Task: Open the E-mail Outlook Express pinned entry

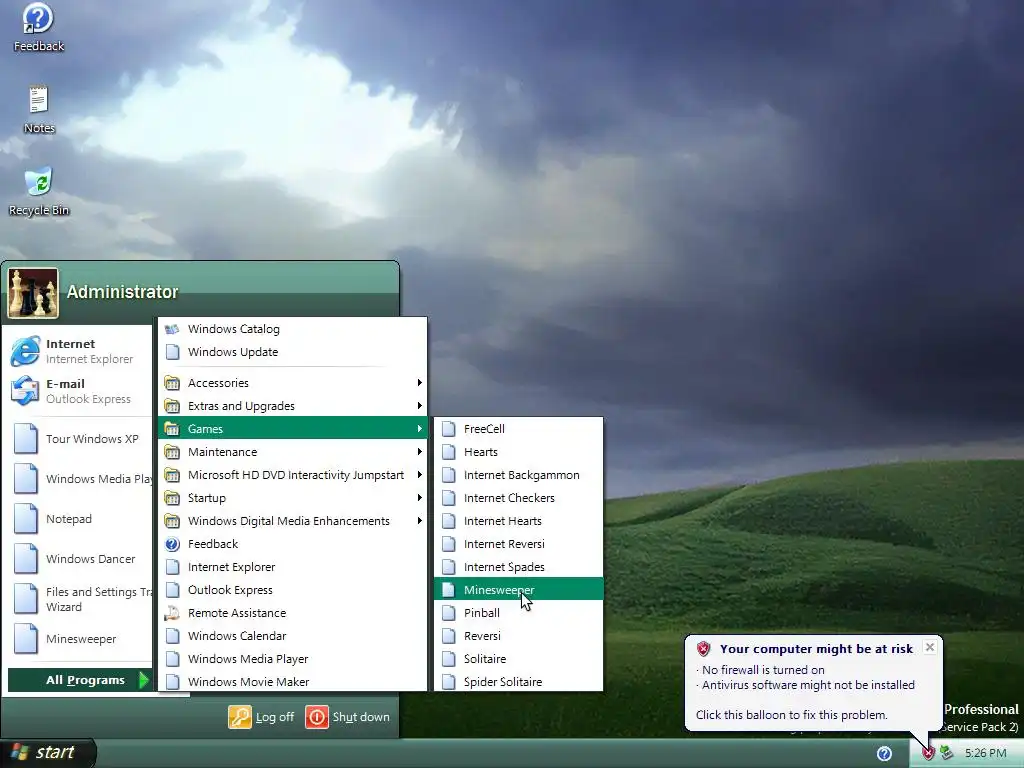Action: coord(77,391)
